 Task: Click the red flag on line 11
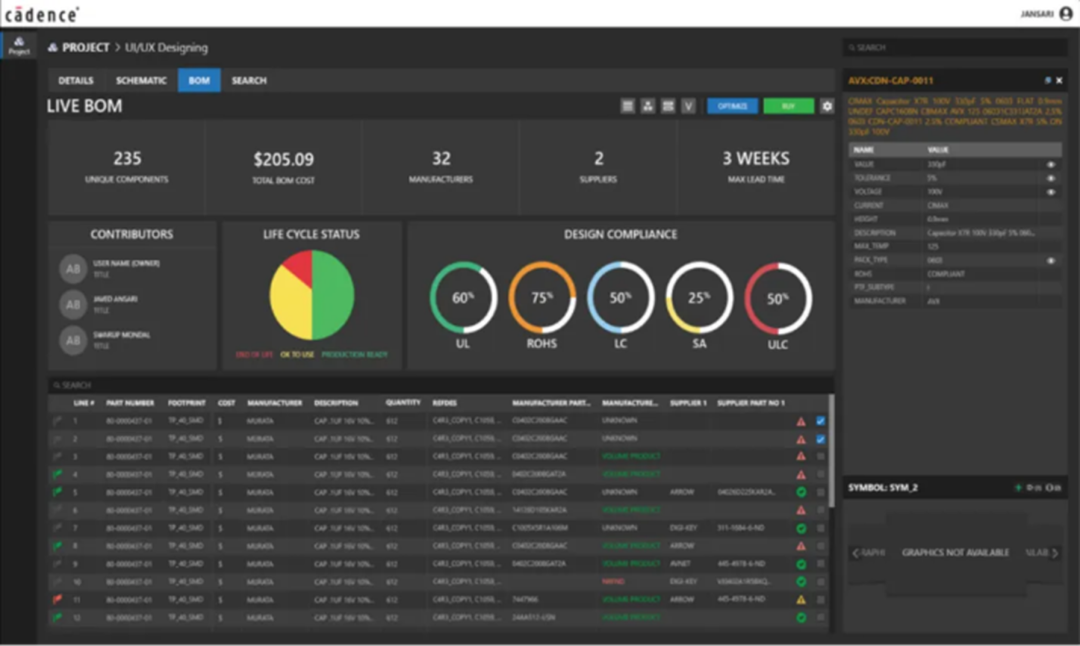point(59,599)
